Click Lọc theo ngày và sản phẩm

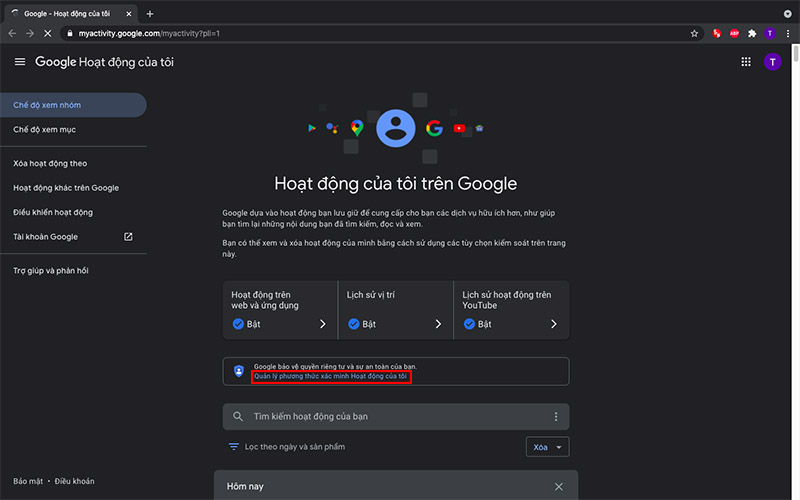point(295,446)
